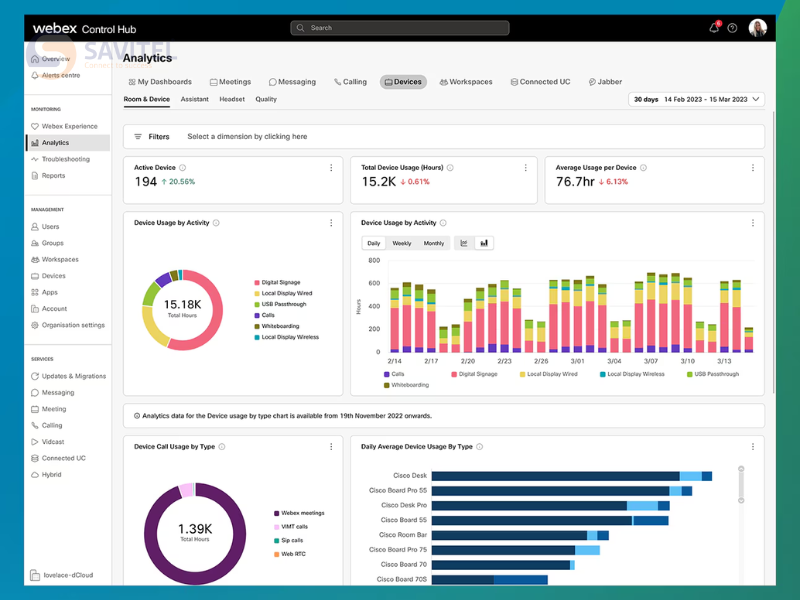Select Analytics in the sidebar

pyautogui.click(x=68, y=143)
